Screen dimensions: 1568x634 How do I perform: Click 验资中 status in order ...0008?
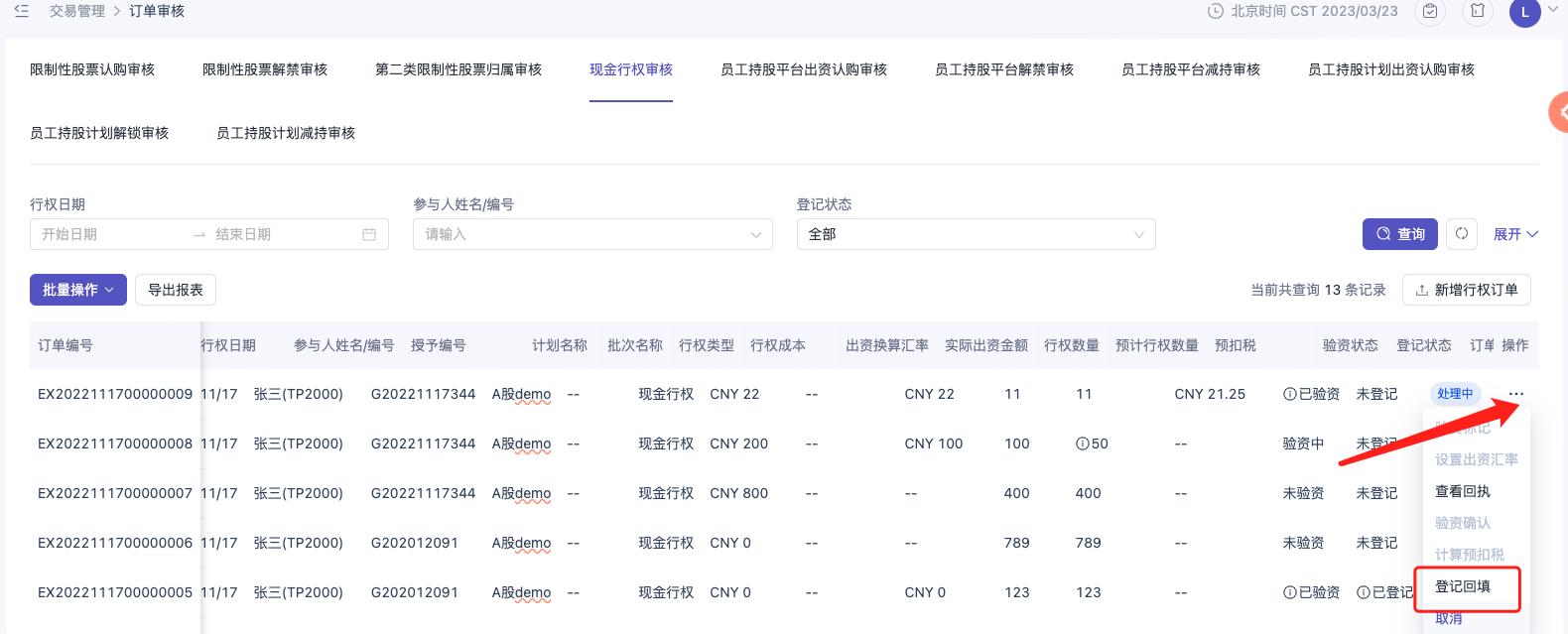(x=1303, y=444)
